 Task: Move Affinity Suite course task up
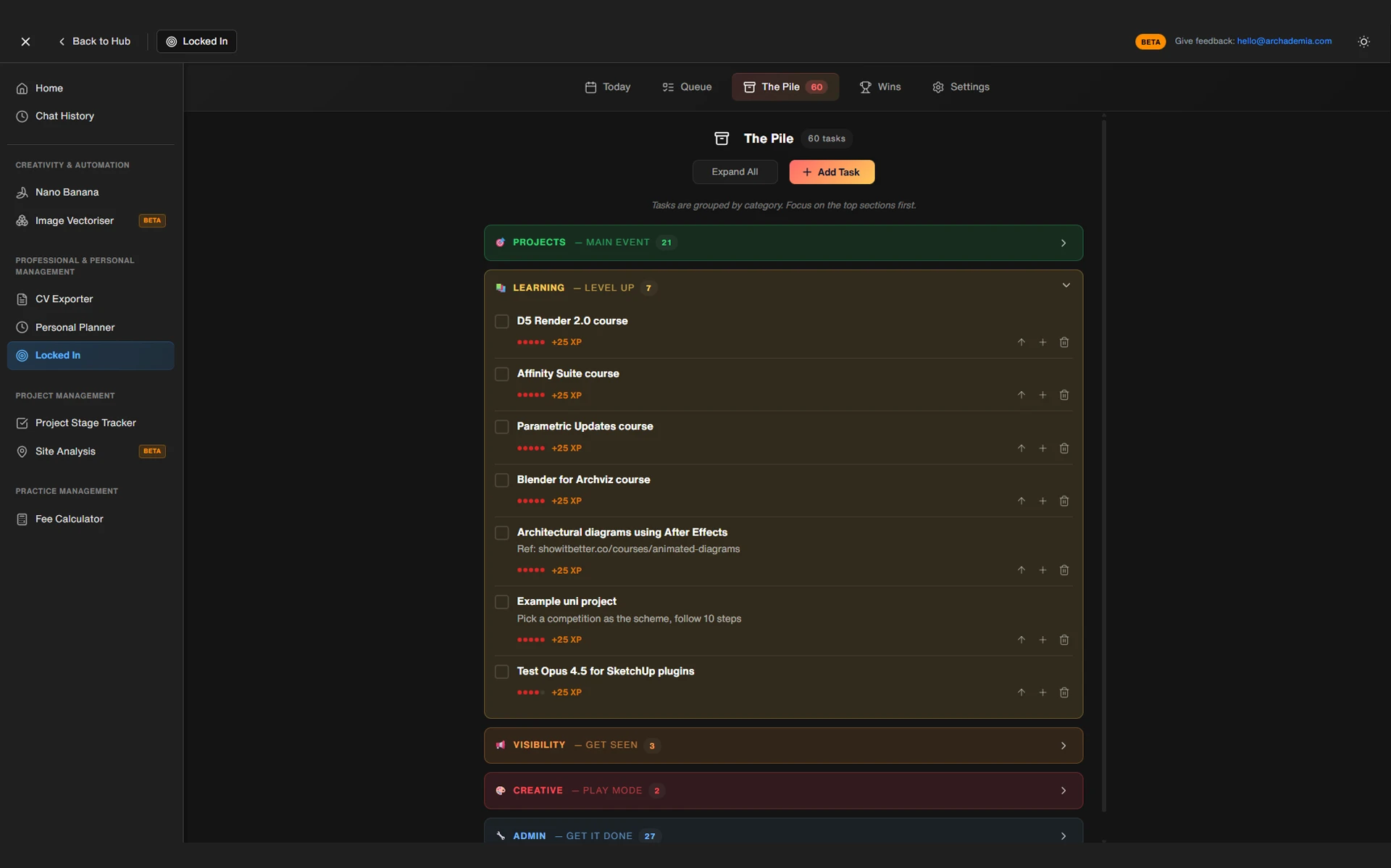click(x=1021, y=395)
